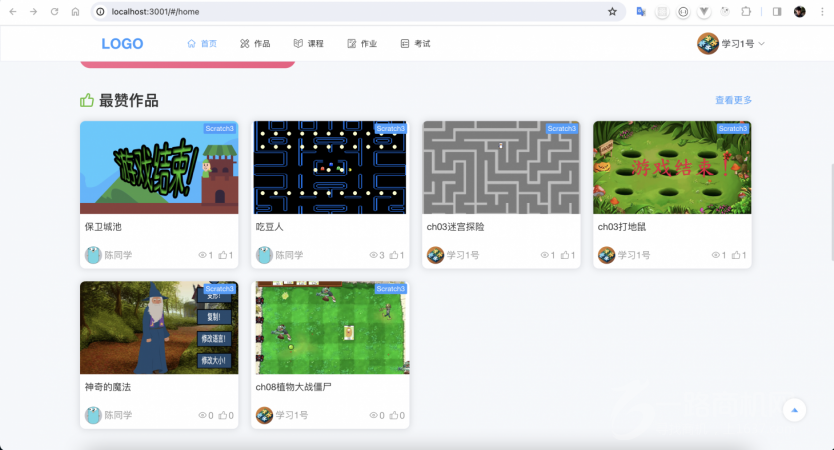
Task: Click the browser home icon
Action: (x=75, y=12)
